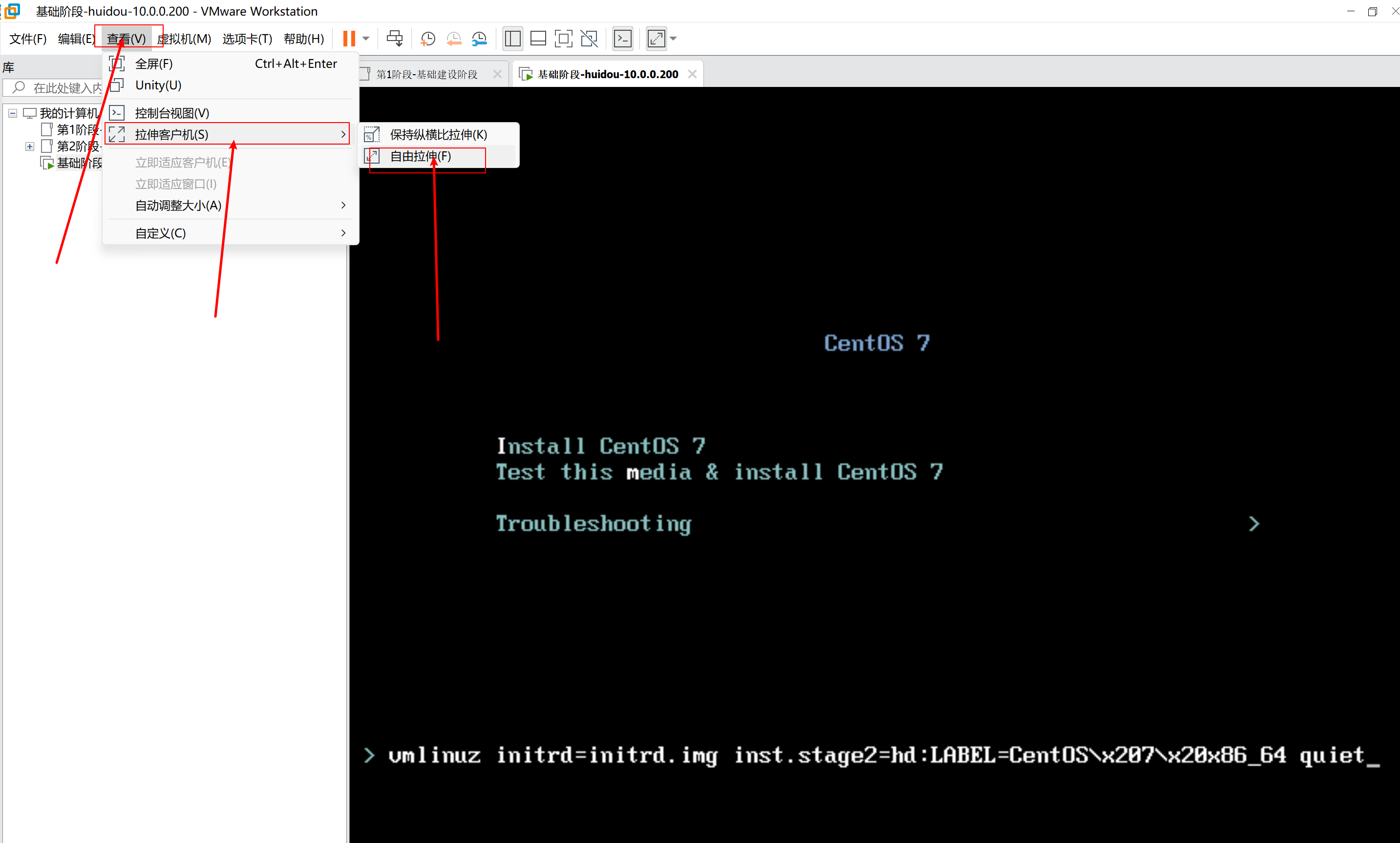Open the stretch mode dropdown arrow in toolbar
The image size is (1400, 843).
(x=673, y=39)
